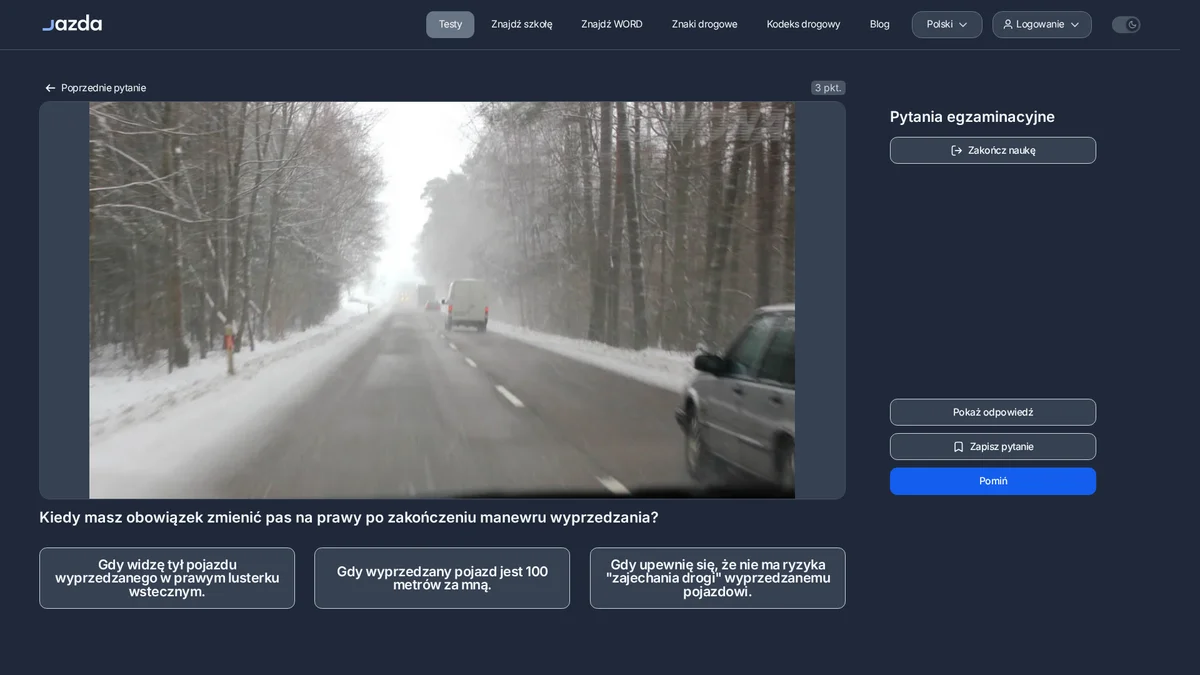The width and height of the screenshot is (1200, 675).
Task: Click the bookmark icon in Zapisz pytanie
Action: (x=958, y=447)
